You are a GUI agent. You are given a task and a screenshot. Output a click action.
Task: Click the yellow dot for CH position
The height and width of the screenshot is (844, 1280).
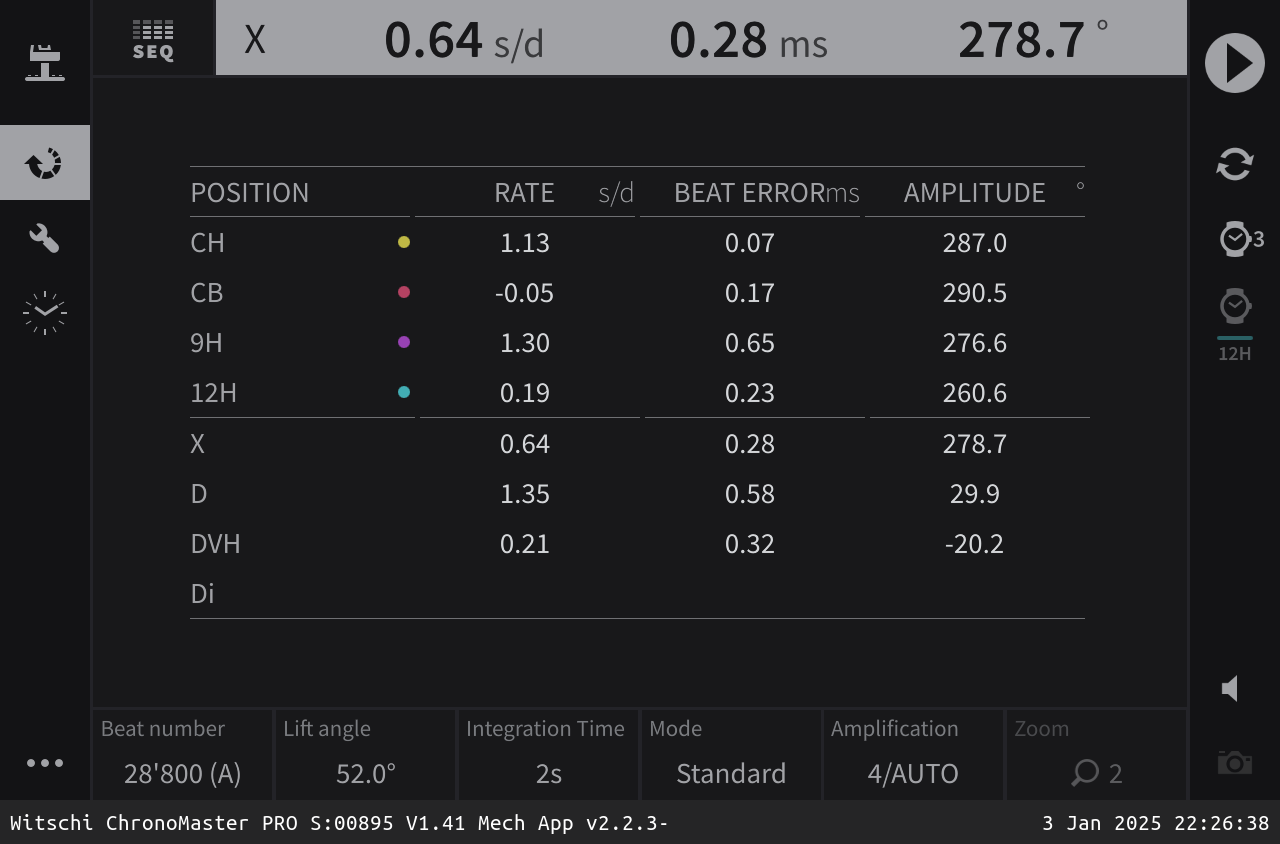pos(404,242)
